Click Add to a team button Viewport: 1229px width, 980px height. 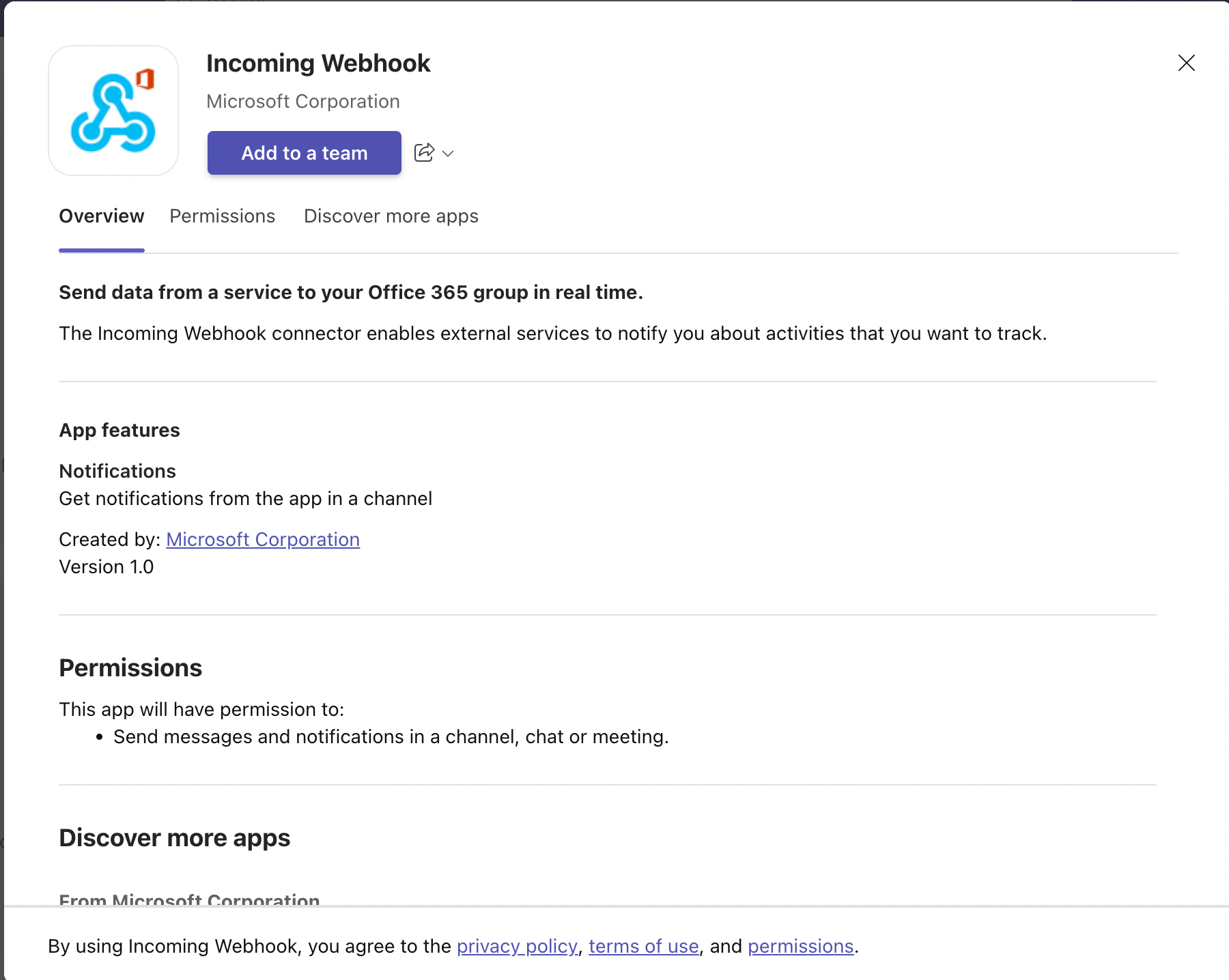[305, 153]
